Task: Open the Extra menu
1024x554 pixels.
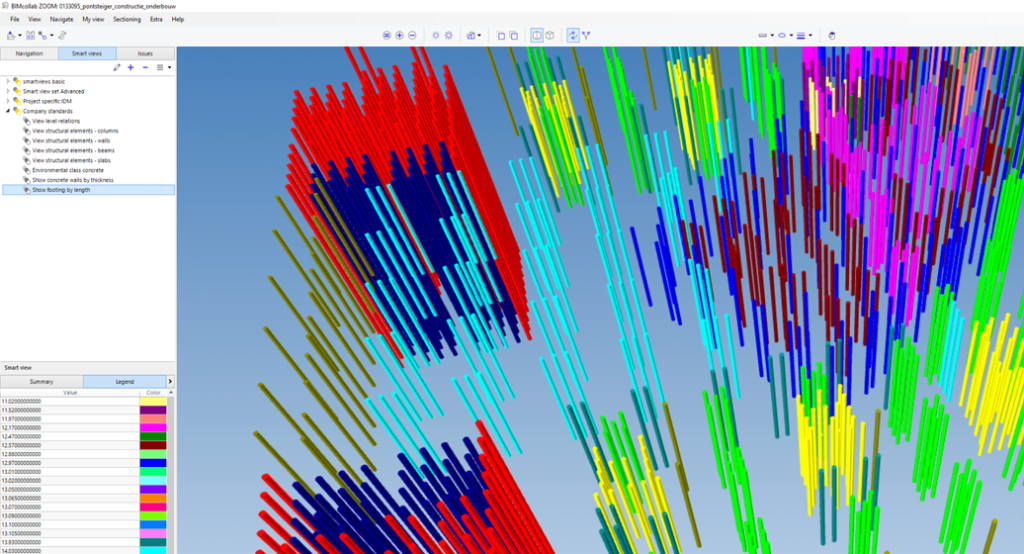Action: (x=156, y=19)
